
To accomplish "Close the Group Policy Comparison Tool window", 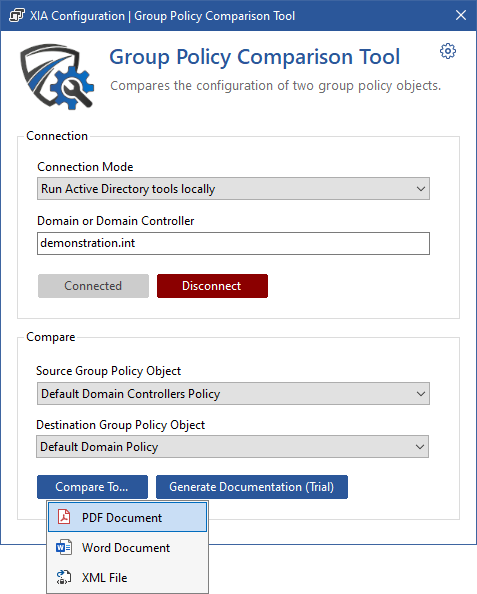I will tap(461, 16).
